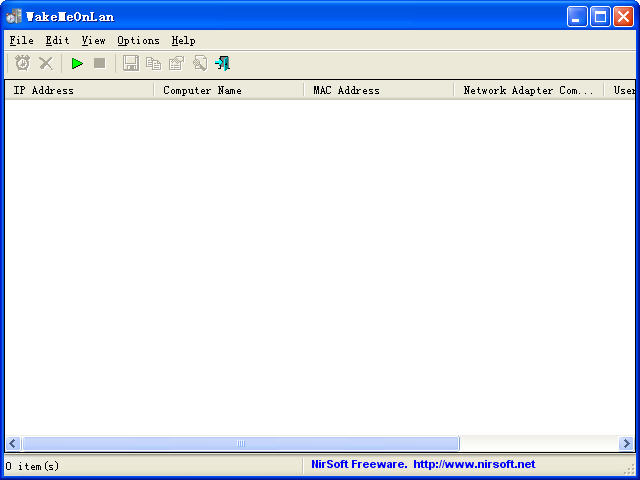Sort by IP Address column header
Viewport: 640px width, 480px height.
pos(79,90)
